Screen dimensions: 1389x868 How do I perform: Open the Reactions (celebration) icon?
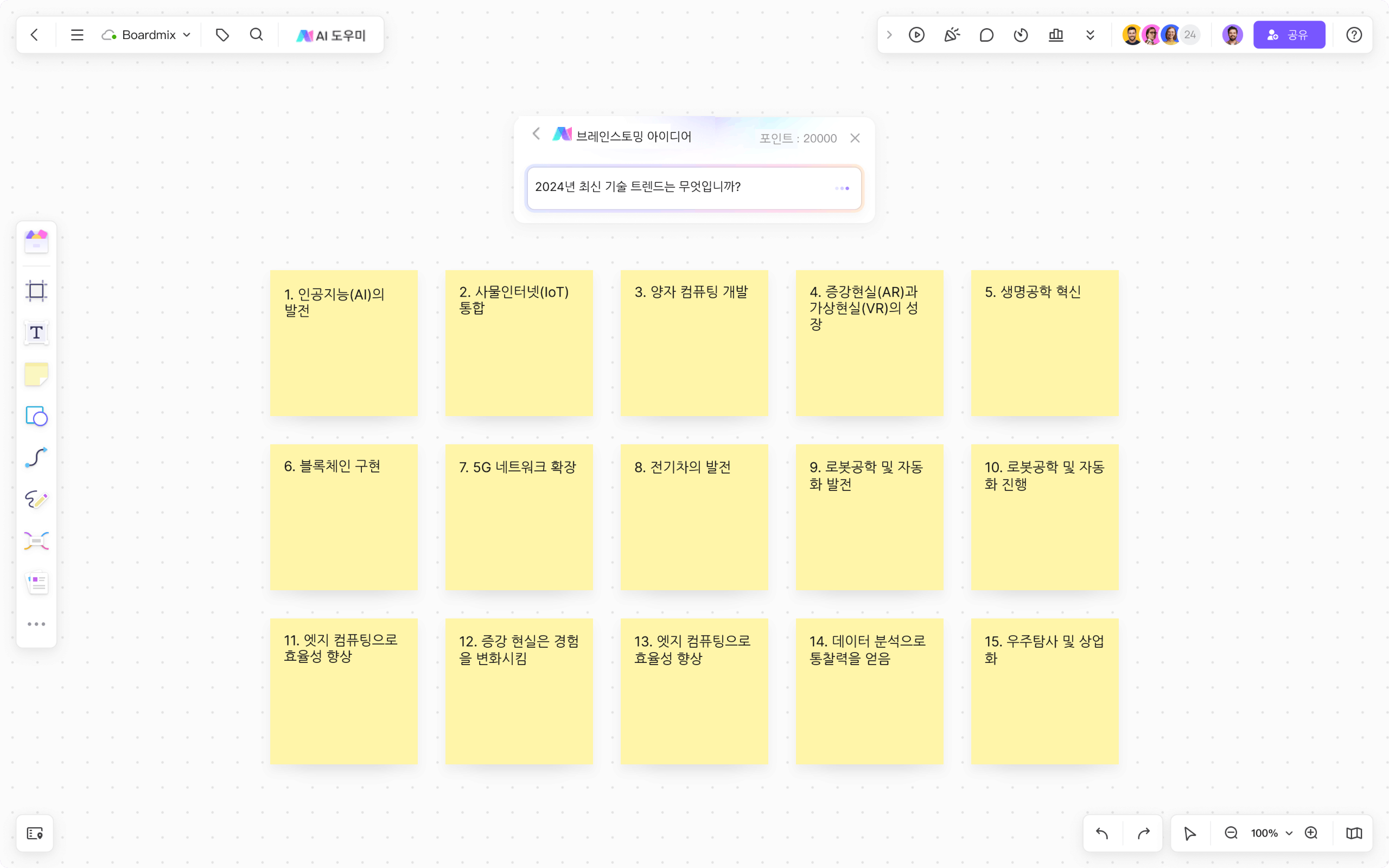point(952,34)
